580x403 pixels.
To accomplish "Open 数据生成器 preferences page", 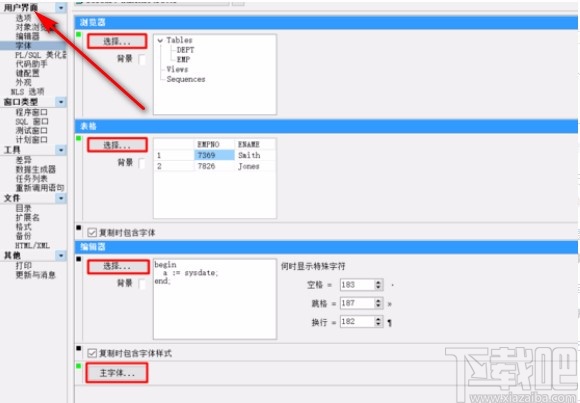I will tap(36, 169).
